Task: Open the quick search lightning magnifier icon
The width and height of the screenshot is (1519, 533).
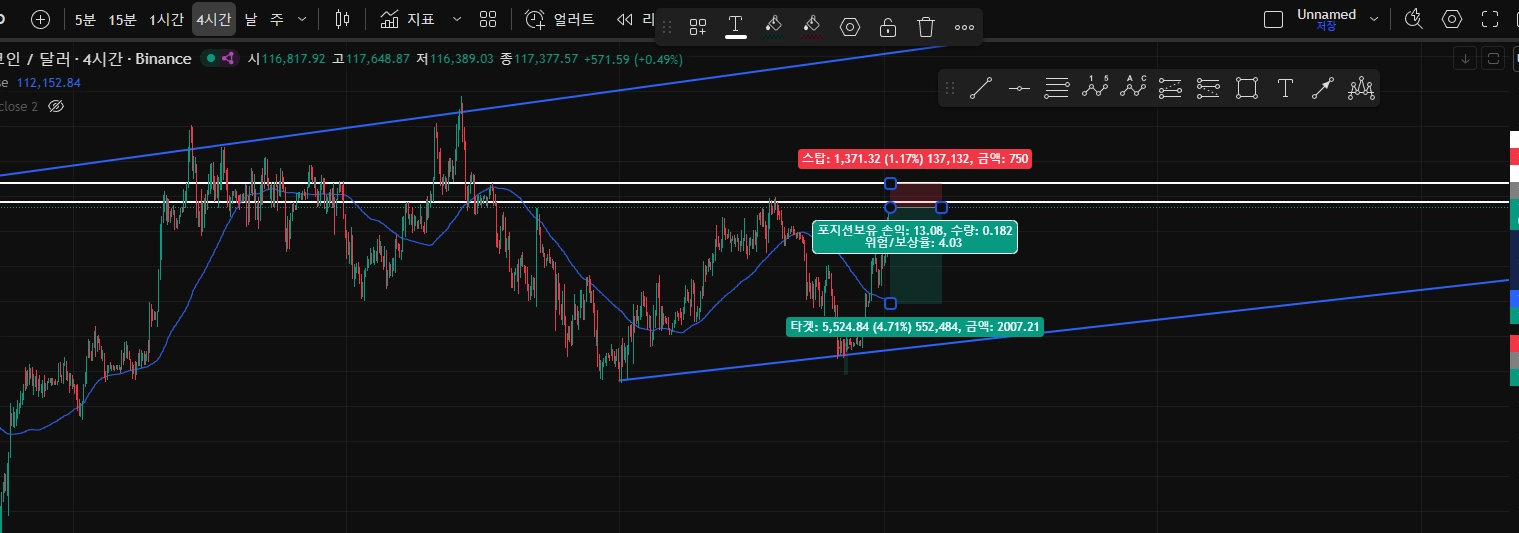Action: [x=1413, y=19]
